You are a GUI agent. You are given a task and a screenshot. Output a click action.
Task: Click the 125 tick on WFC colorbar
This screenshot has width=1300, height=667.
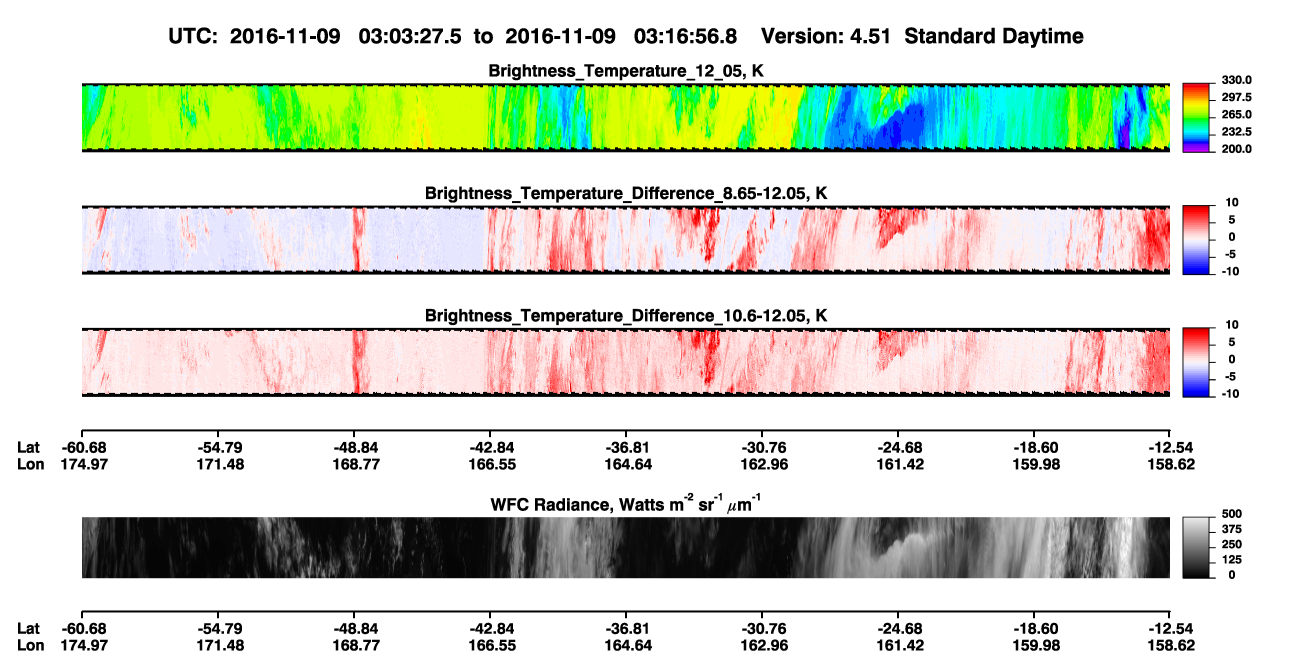(x=1231, y=559)
